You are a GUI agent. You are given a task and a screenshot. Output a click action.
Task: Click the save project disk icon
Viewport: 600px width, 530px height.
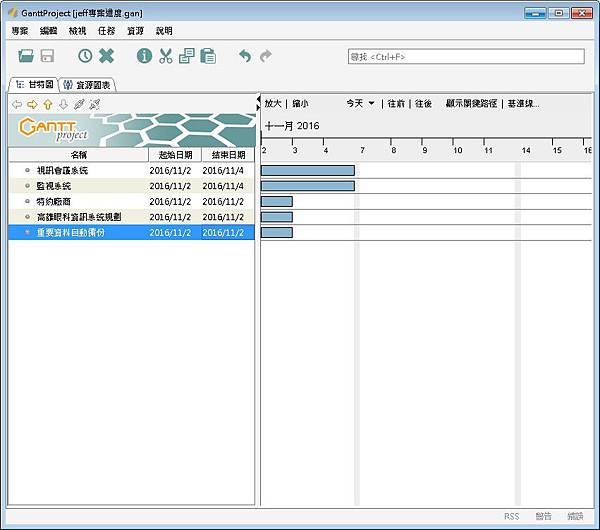click(x=47, y=56)
